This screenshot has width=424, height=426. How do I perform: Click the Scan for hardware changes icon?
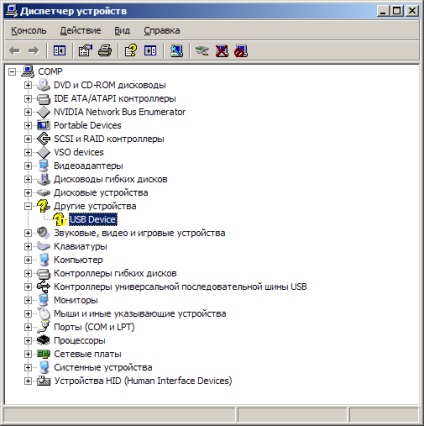click(x=176, y=51)
